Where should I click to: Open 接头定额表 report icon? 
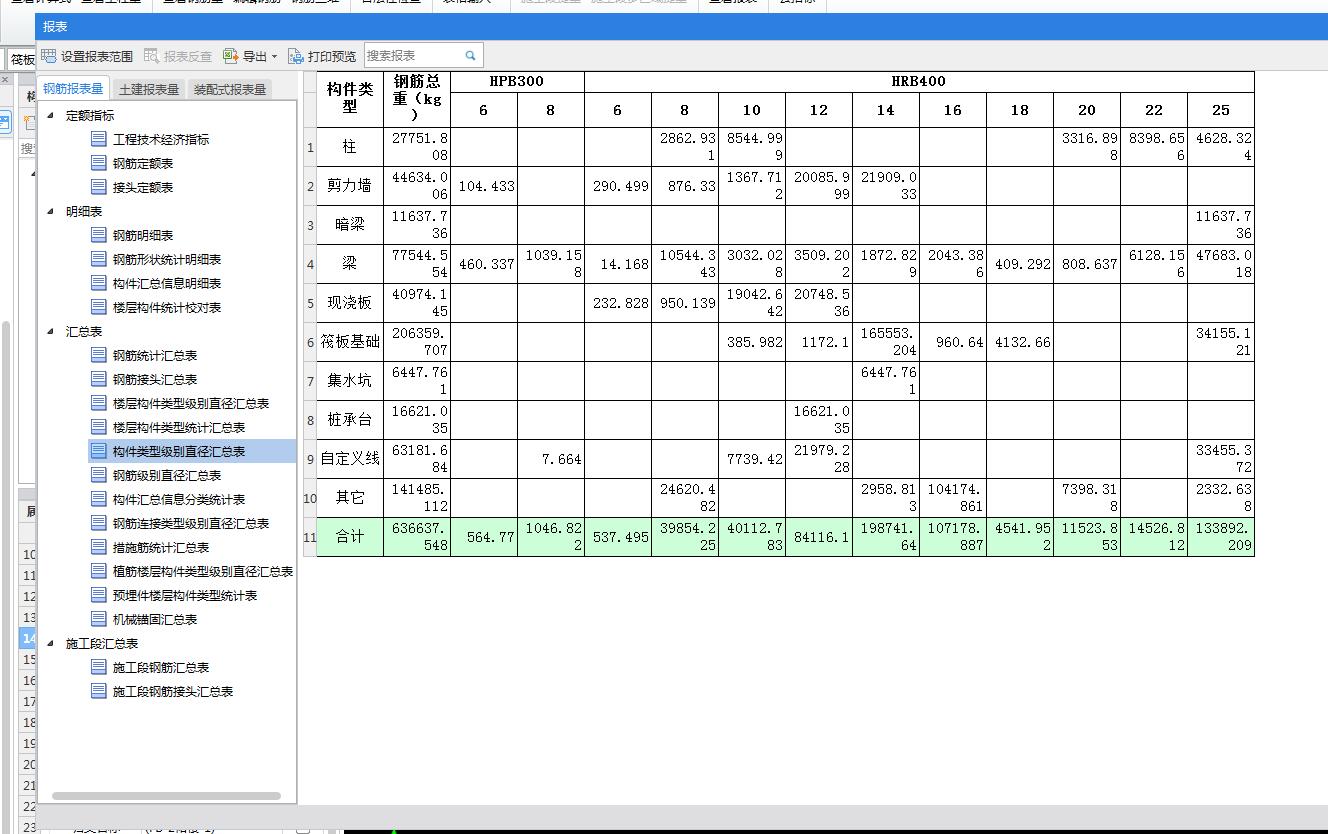click(x=98, y=187)
